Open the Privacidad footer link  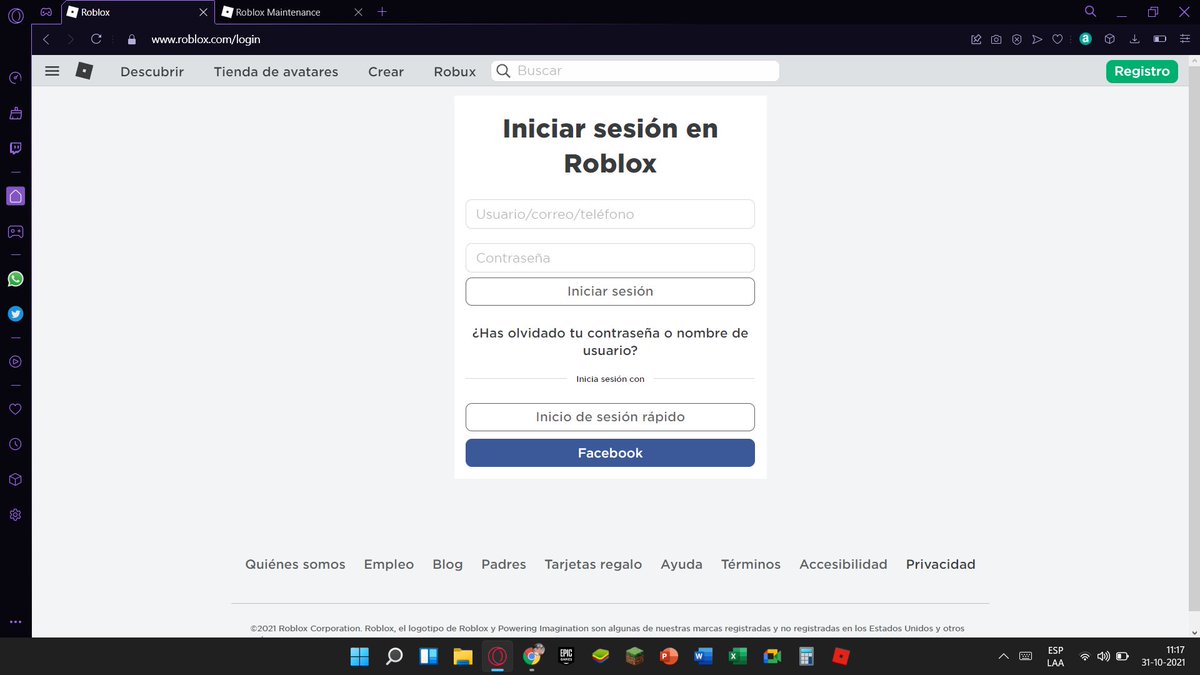941,564
